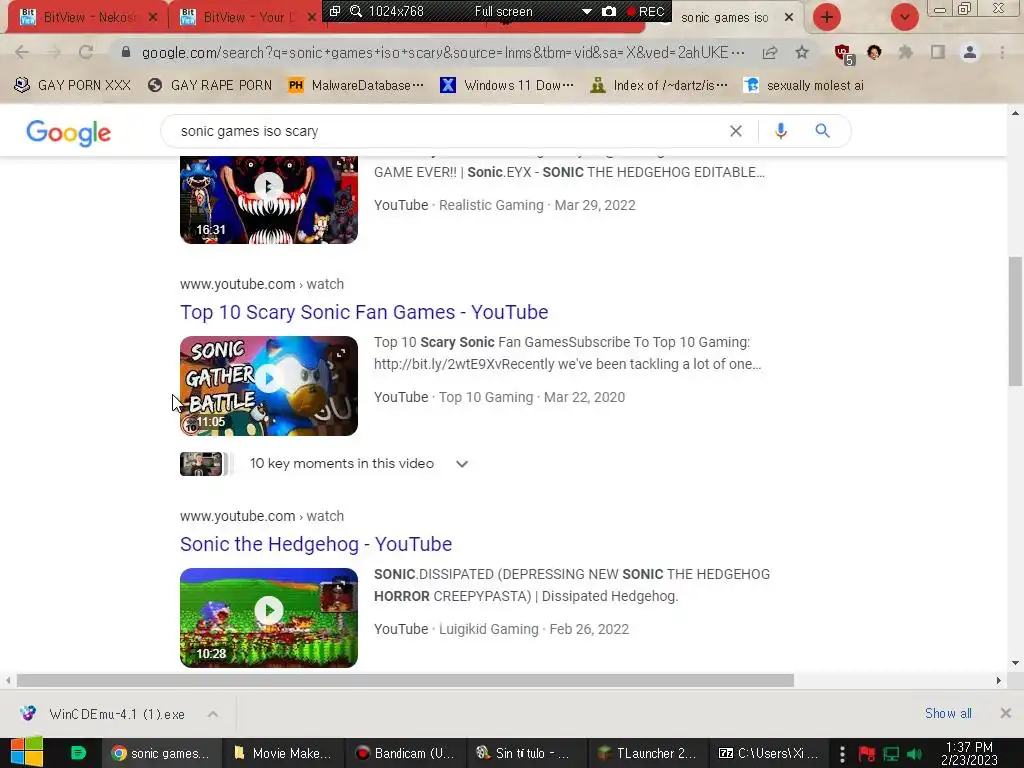Click the network monitor tray icon

coord(891,754)
